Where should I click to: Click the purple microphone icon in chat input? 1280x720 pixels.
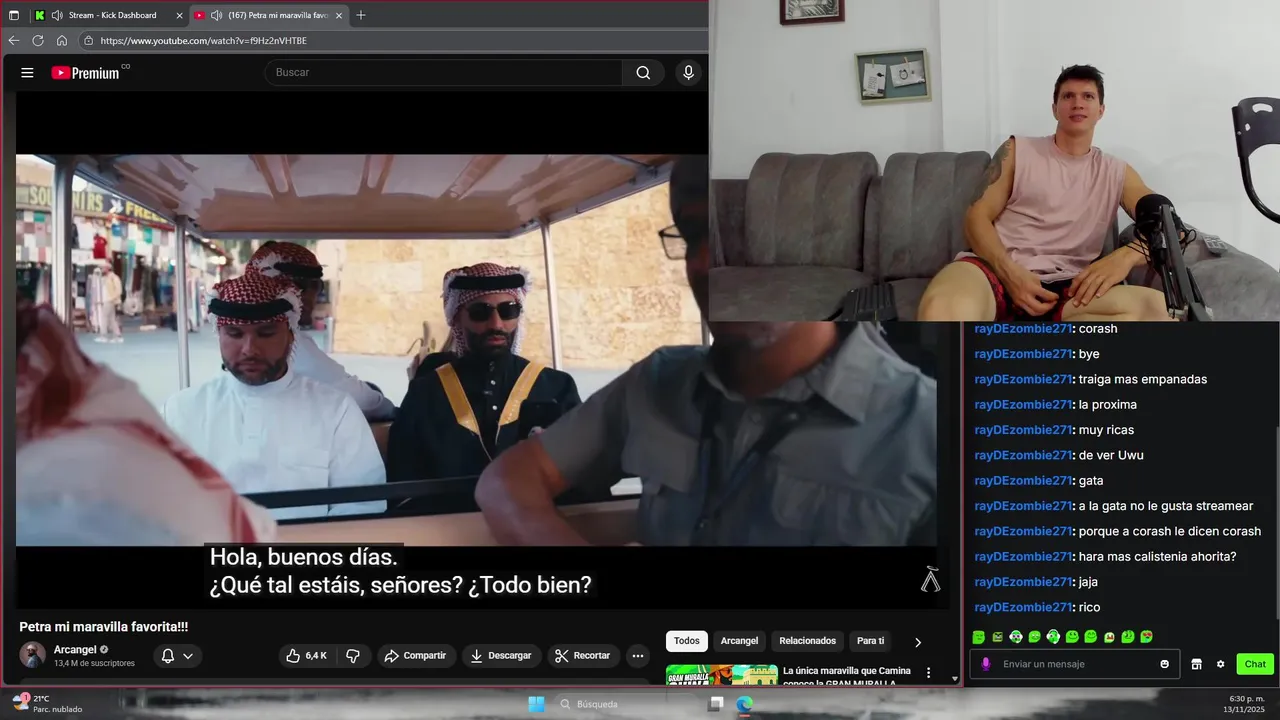(986, 664)
